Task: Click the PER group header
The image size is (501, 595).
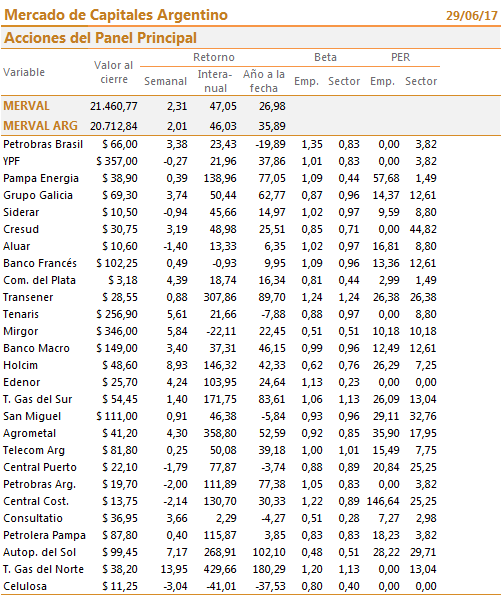Action: (400, 57)
